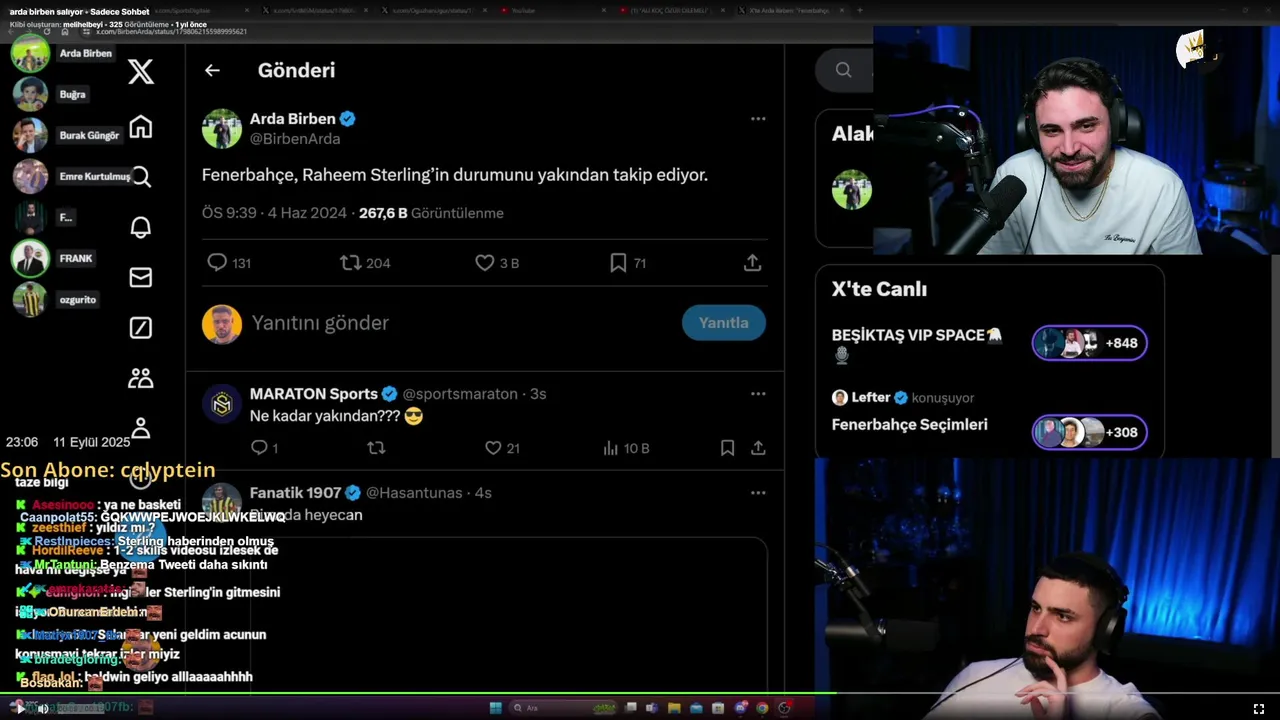Open Arda Birben's profile avatar on post
Screen dimensions: 1280x720
(x=222, y=128)
